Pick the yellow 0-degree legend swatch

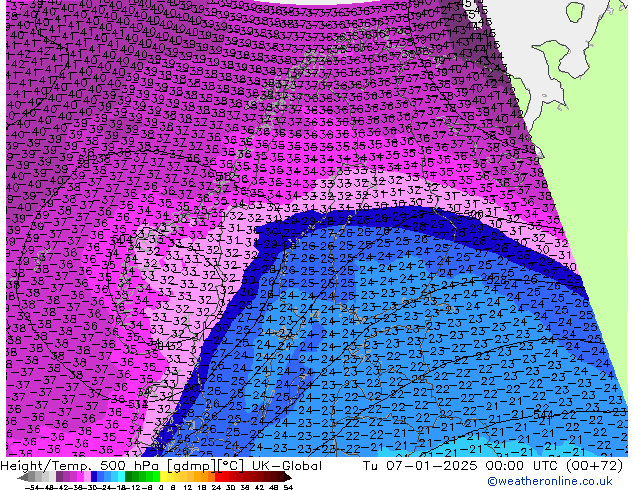(x=163, y=477)
